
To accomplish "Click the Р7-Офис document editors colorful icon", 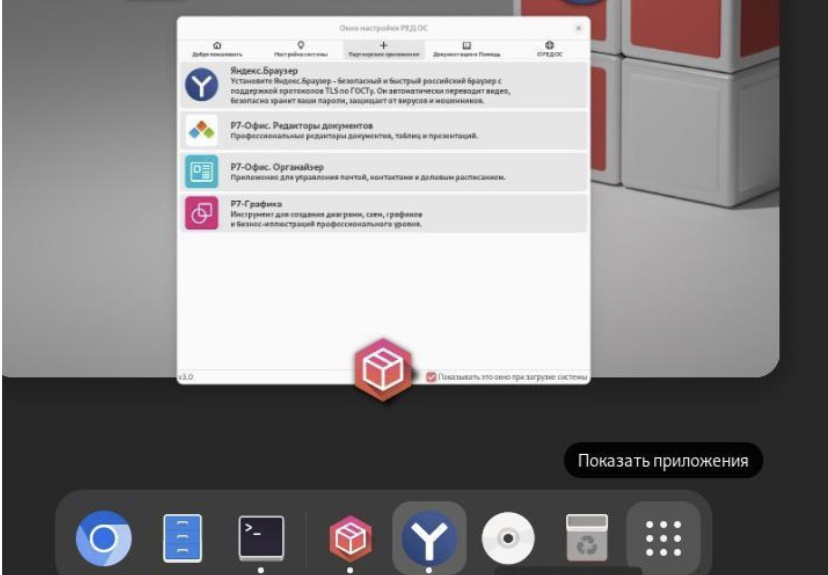I will coord(201,130).
